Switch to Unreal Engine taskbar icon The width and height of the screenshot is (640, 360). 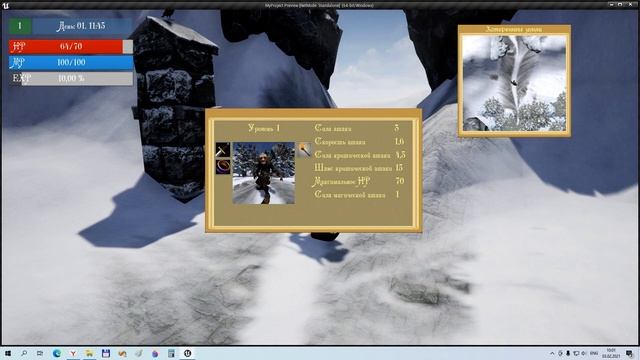click(x=187, y=353)
